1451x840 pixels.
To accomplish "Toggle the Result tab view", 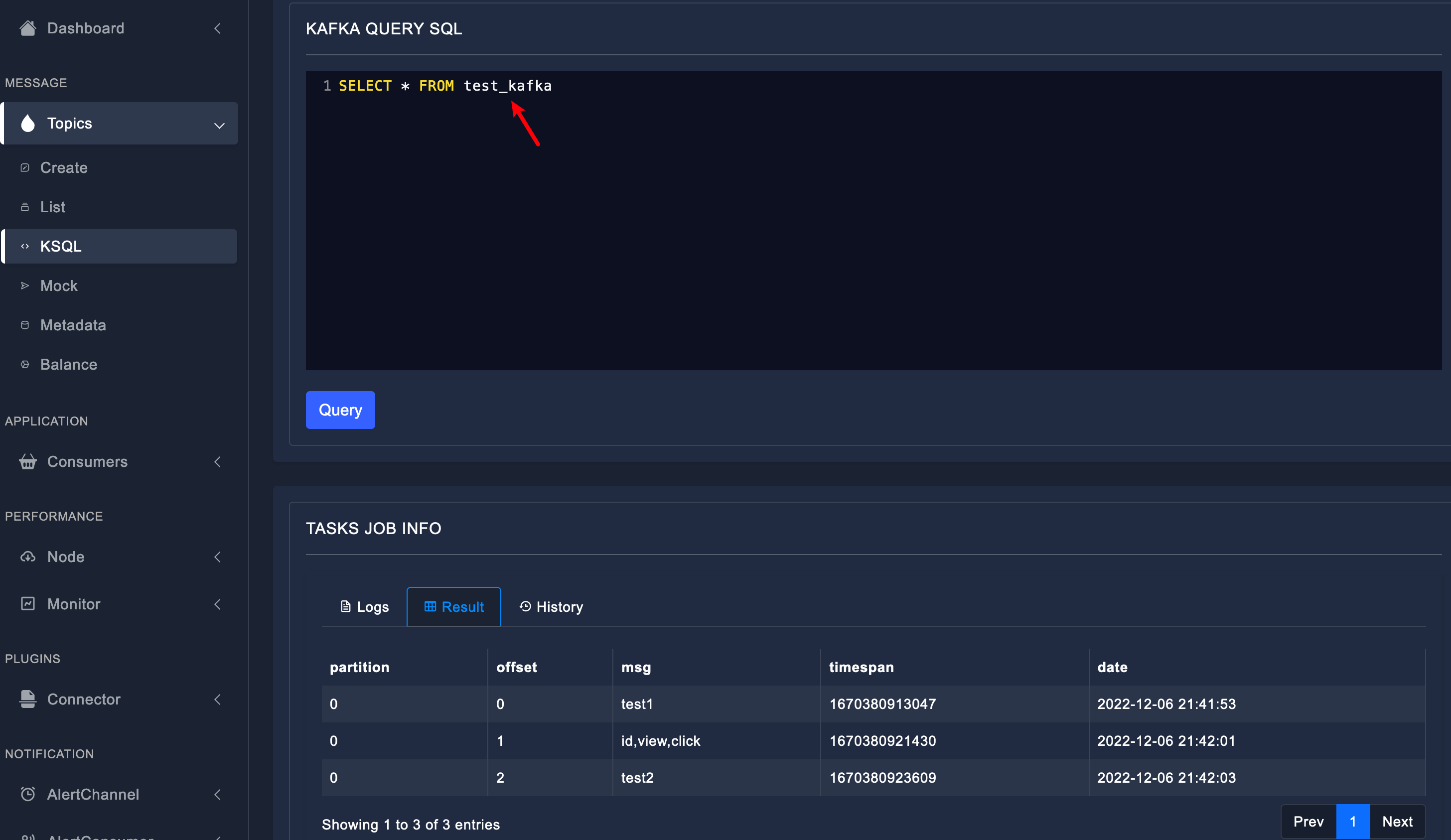I will tap(453, 606).
